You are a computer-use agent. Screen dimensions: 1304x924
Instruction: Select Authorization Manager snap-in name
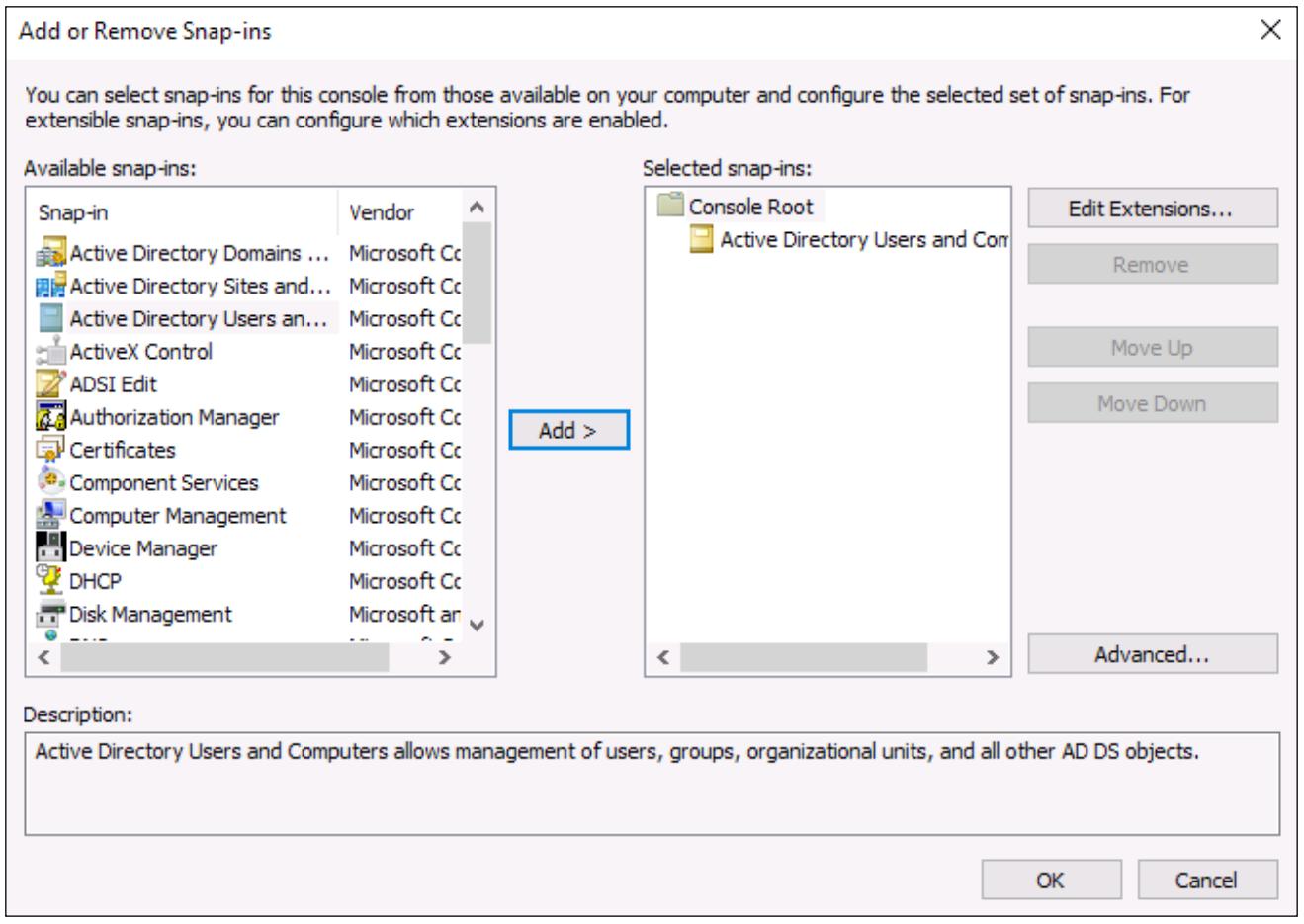pos(174,417)
